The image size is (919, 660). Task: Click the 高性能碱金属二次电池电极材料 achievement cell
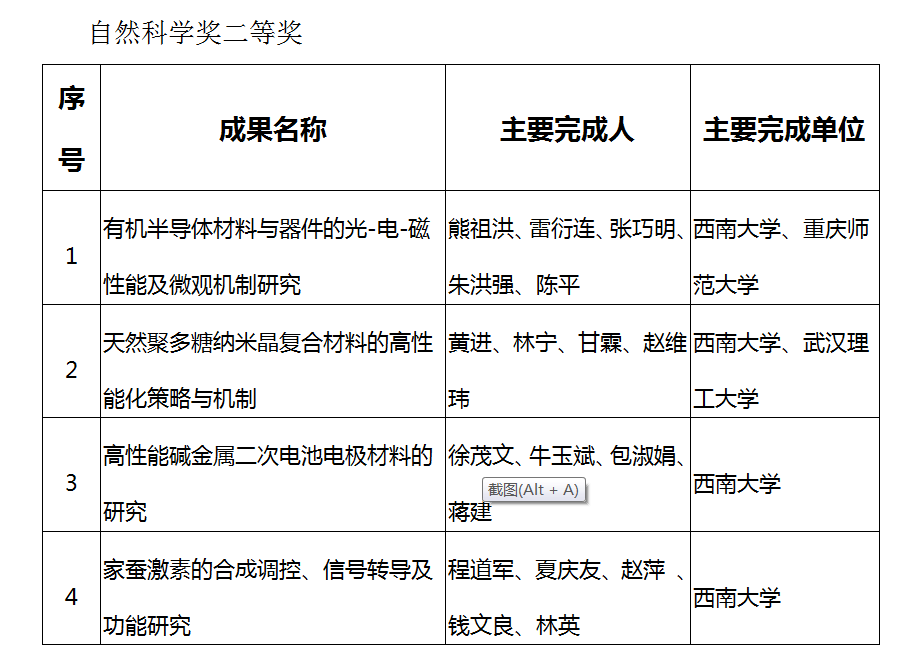[268, 484]
